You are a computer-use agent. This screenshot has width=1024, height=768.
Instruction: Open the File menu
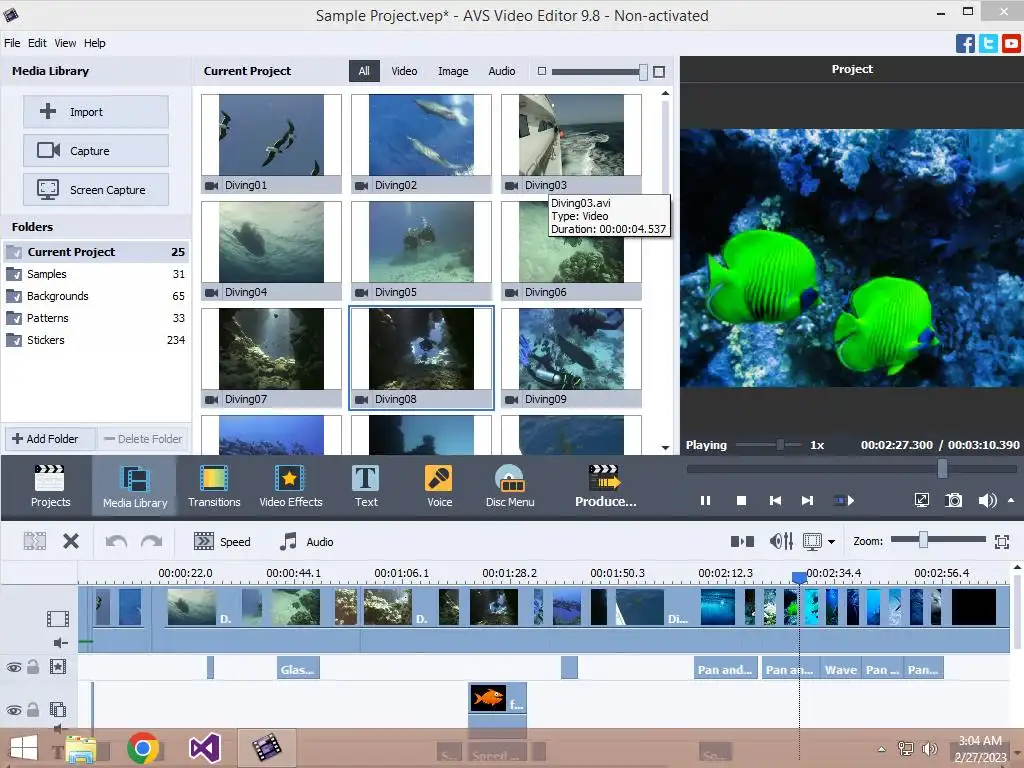pos(12,43)
